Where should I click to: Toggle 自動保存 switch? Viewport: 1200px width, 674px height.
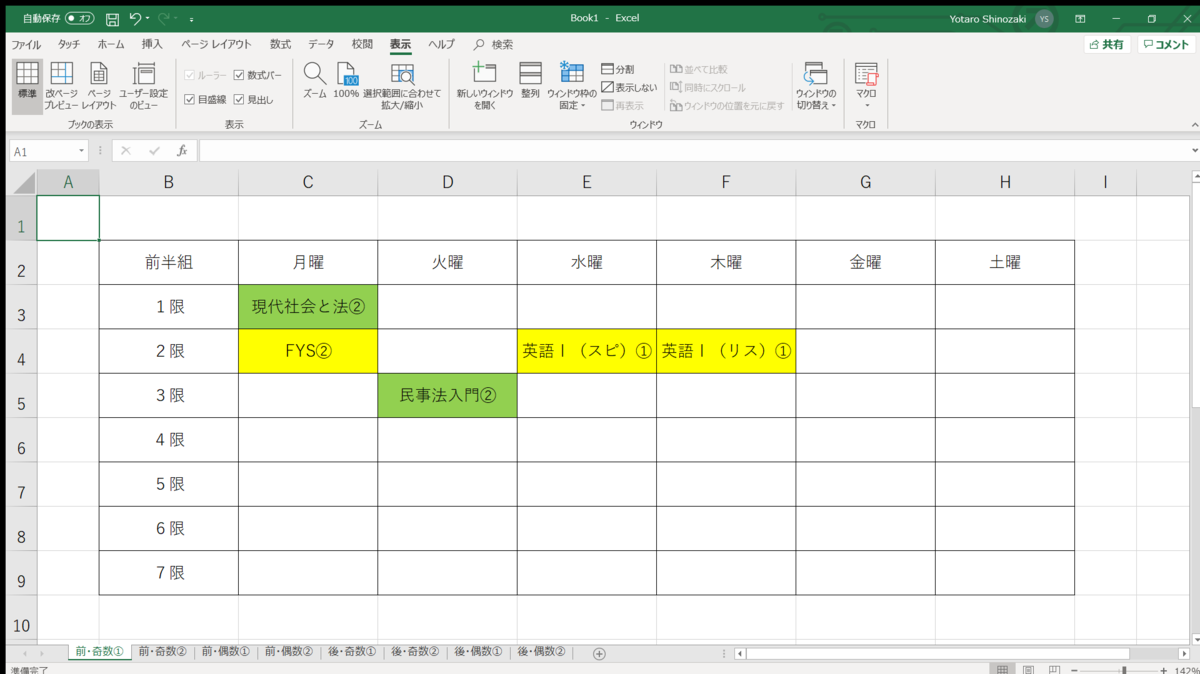tap(80, 18)
